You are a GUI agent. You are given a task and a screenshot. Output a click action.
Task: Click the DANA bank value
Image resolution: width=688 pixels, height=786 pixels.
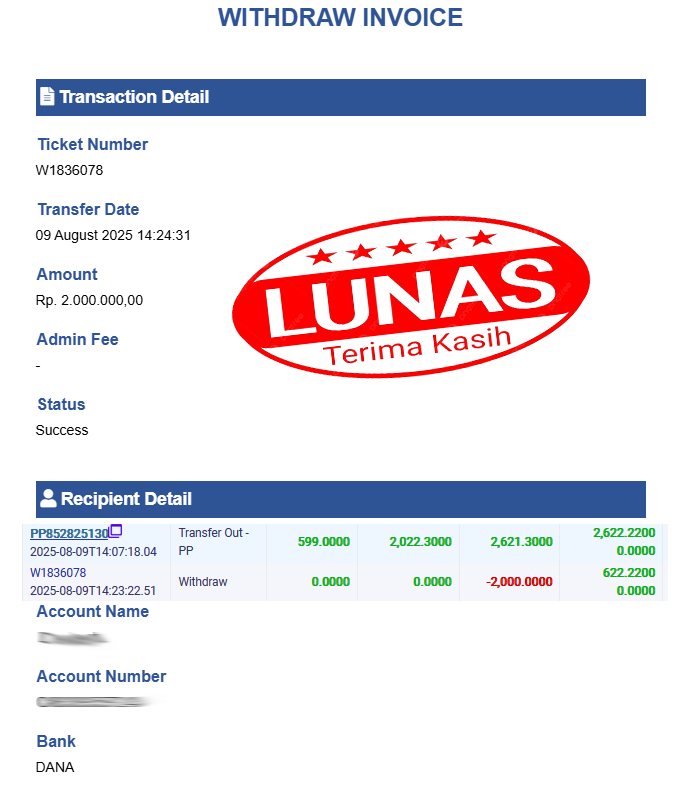[x=55, y=767]
